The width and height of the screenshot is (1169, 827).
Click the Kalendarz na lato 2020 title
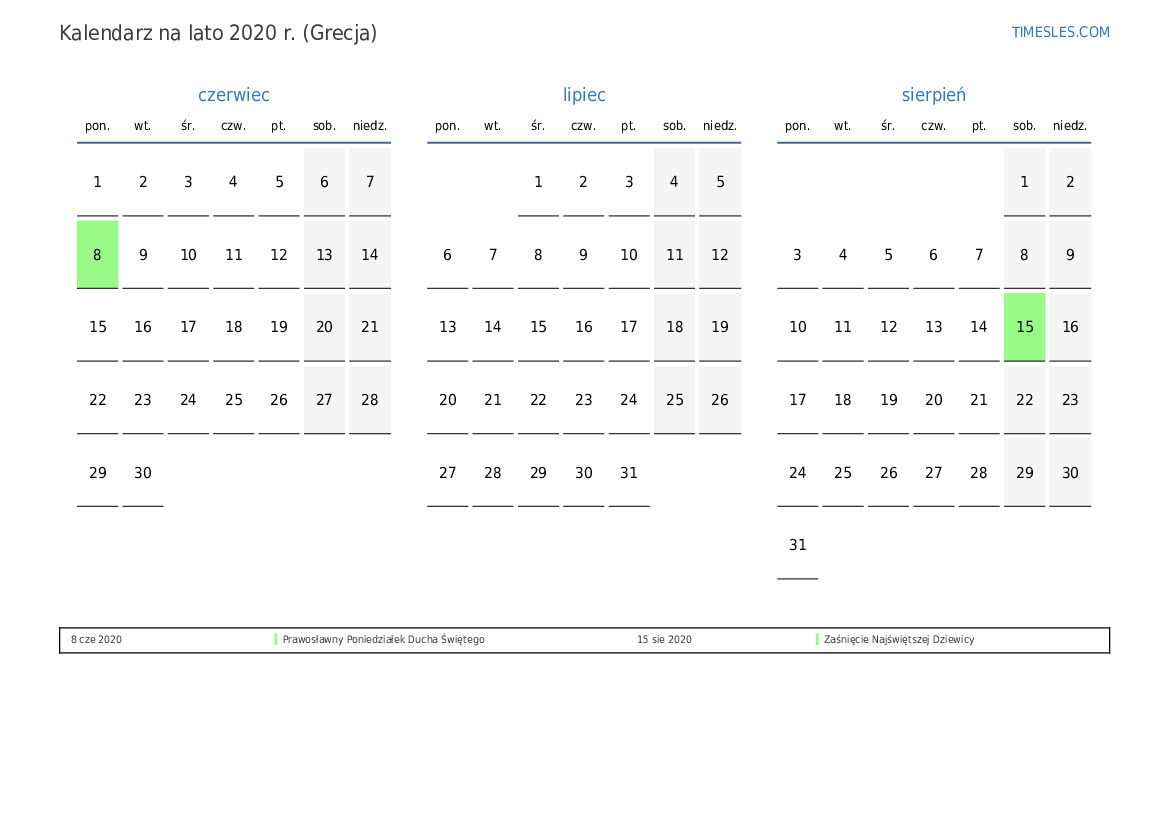(x=218, y=33)
